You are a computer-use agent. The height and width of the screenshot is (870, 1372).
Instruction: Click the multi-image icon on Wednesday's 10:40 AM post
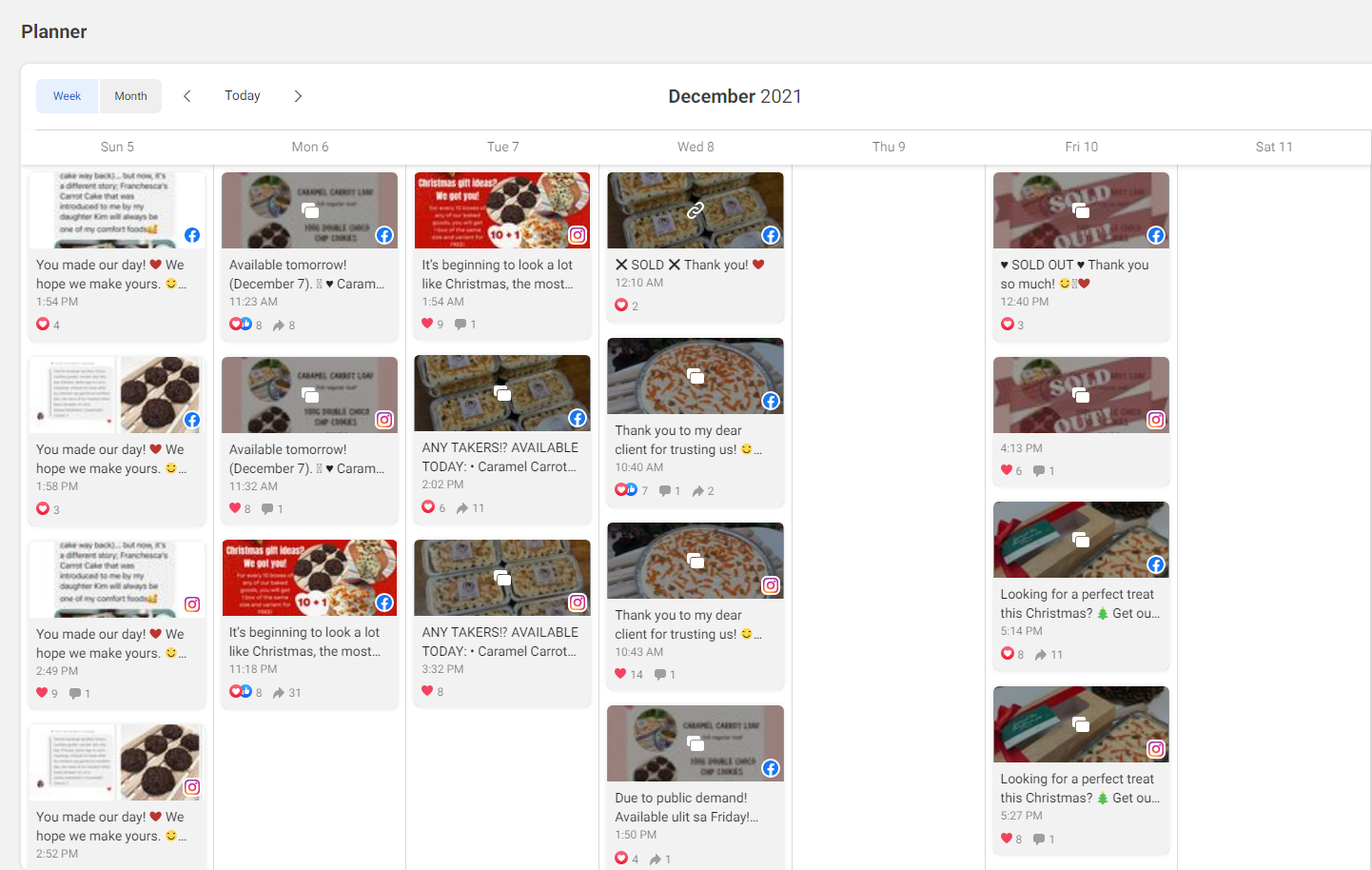coord(696,376)
